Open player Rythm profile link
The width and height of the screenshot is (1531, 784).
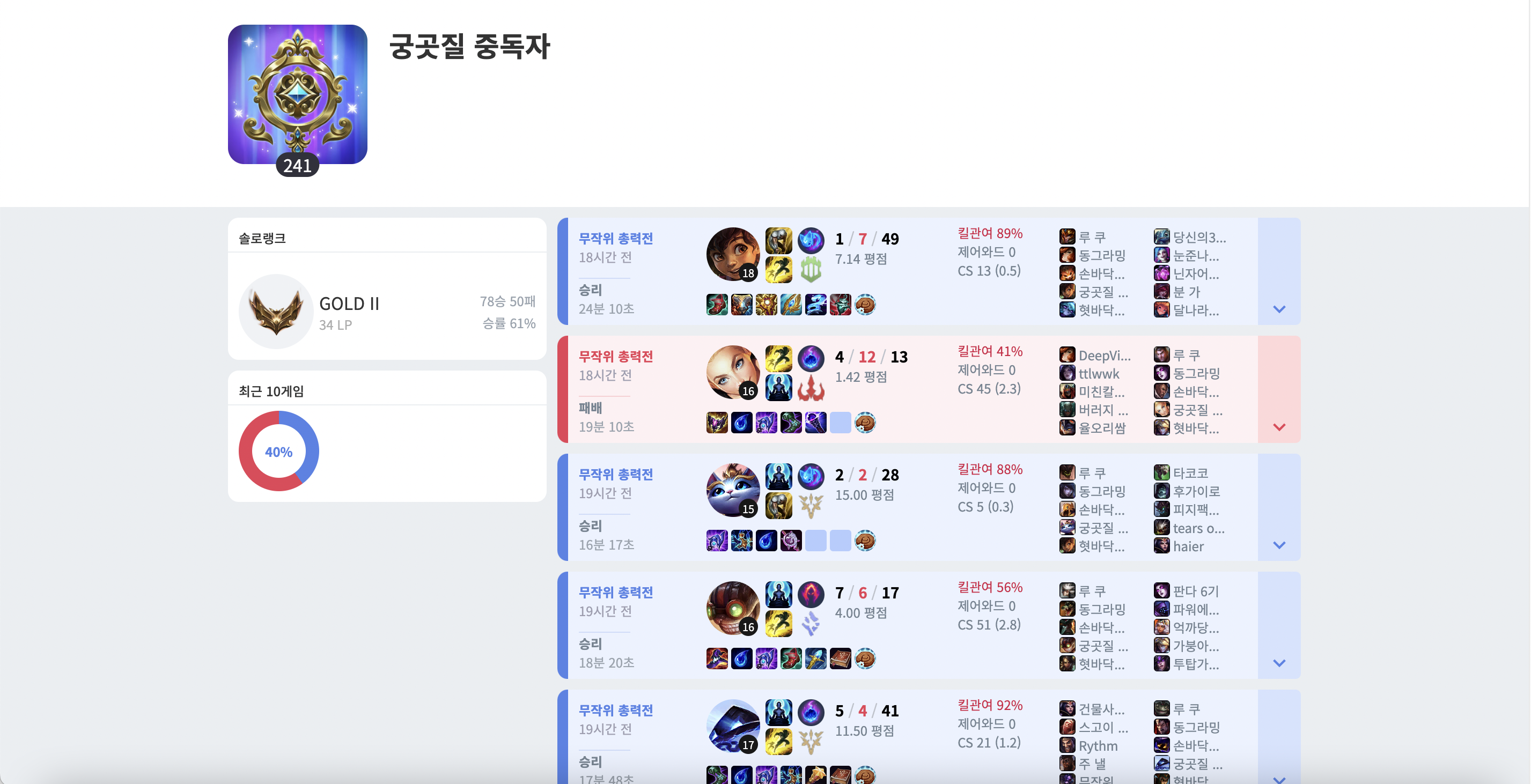coord(1098,746)
